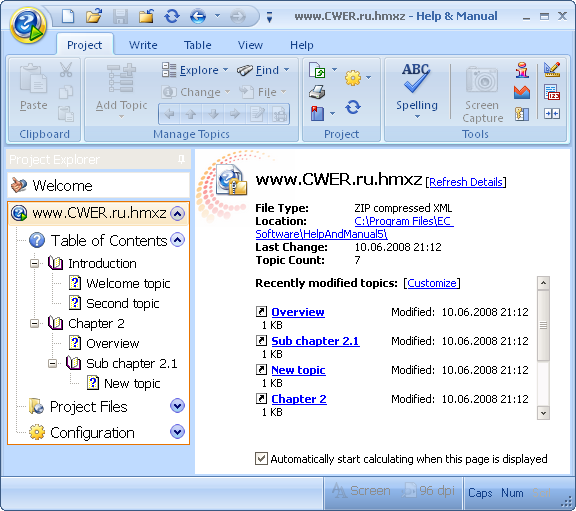
Task: Click the Refresh Details link
Action: pyautogui.click(x=466, y=182)
